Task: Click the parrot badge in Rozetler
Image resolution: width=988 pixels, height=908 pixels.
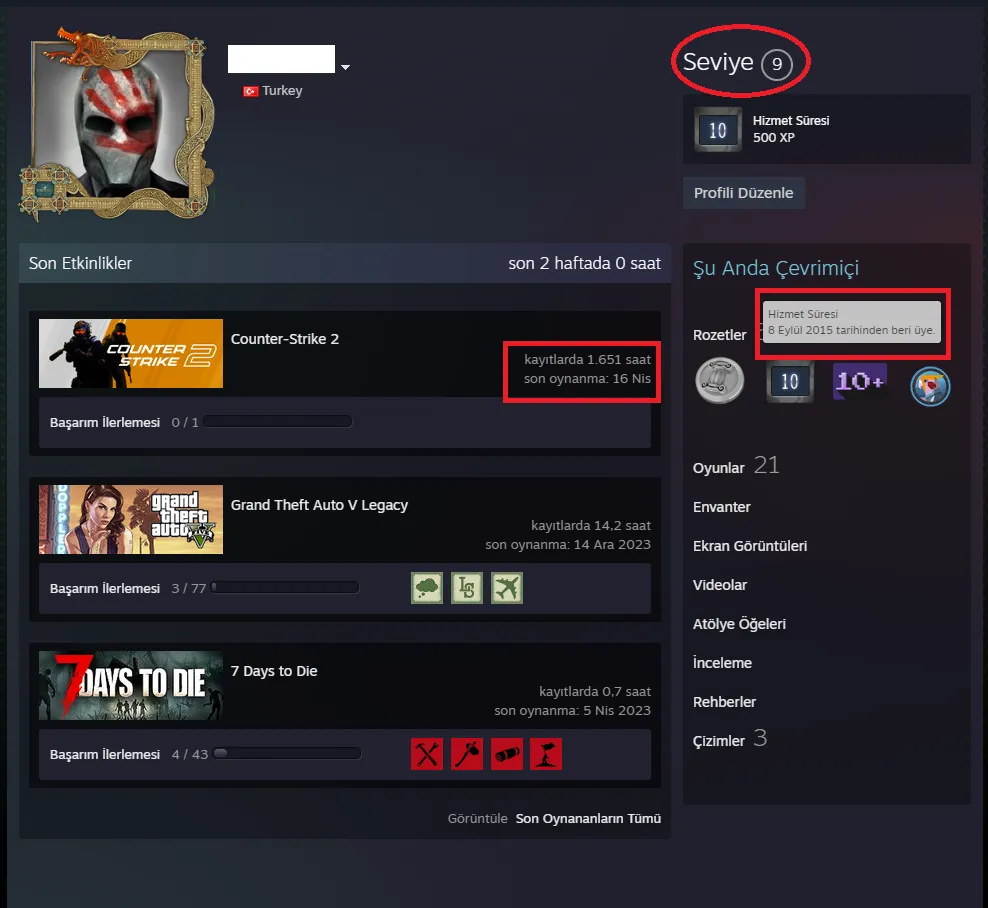Action: click(x=930, y=386)
